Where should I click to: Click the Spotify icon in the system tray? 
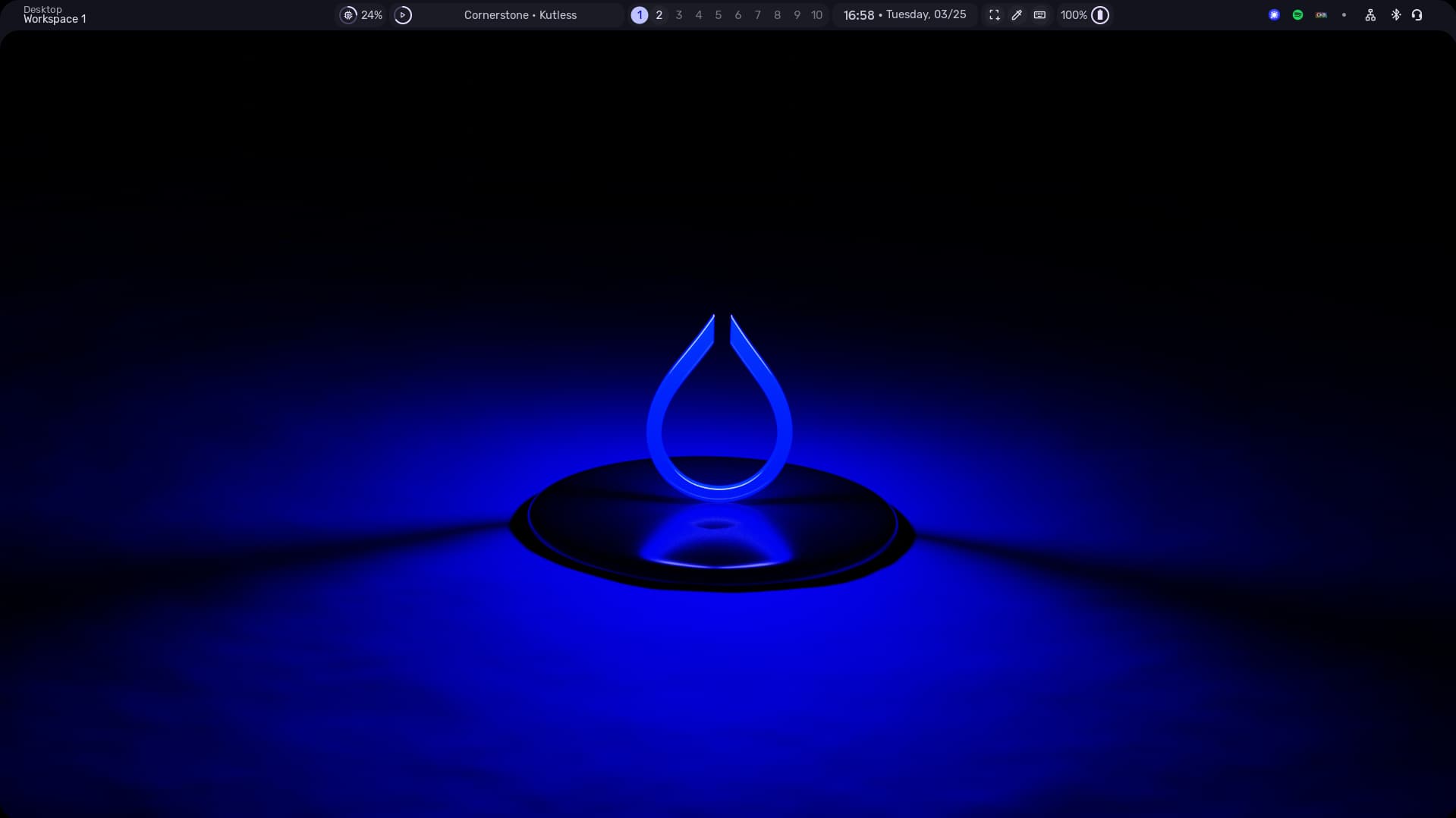(1298, 14)
